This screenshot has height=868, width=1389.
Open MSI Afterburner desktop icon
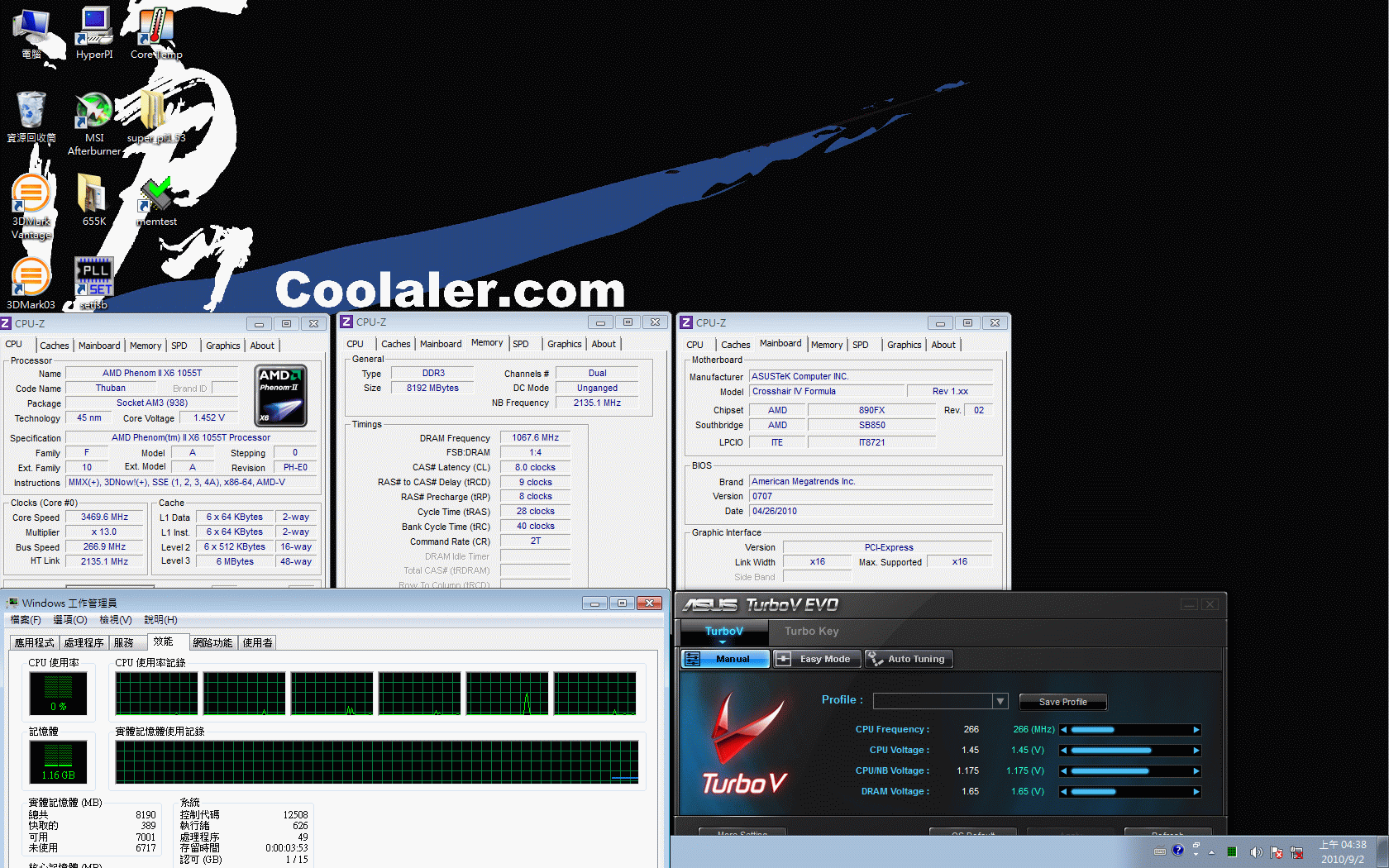94,124
